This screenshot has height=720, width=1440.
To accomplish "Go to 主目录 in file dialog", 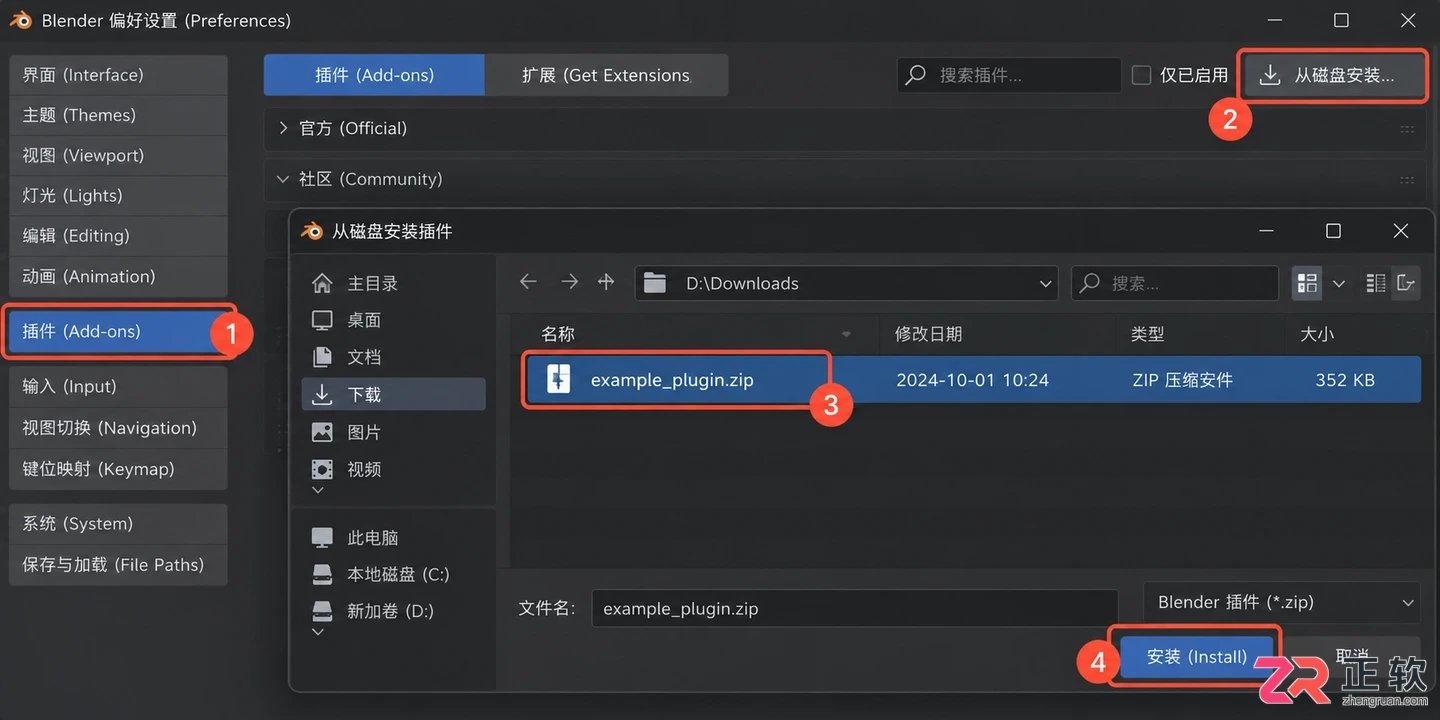I will click(394, 284).
